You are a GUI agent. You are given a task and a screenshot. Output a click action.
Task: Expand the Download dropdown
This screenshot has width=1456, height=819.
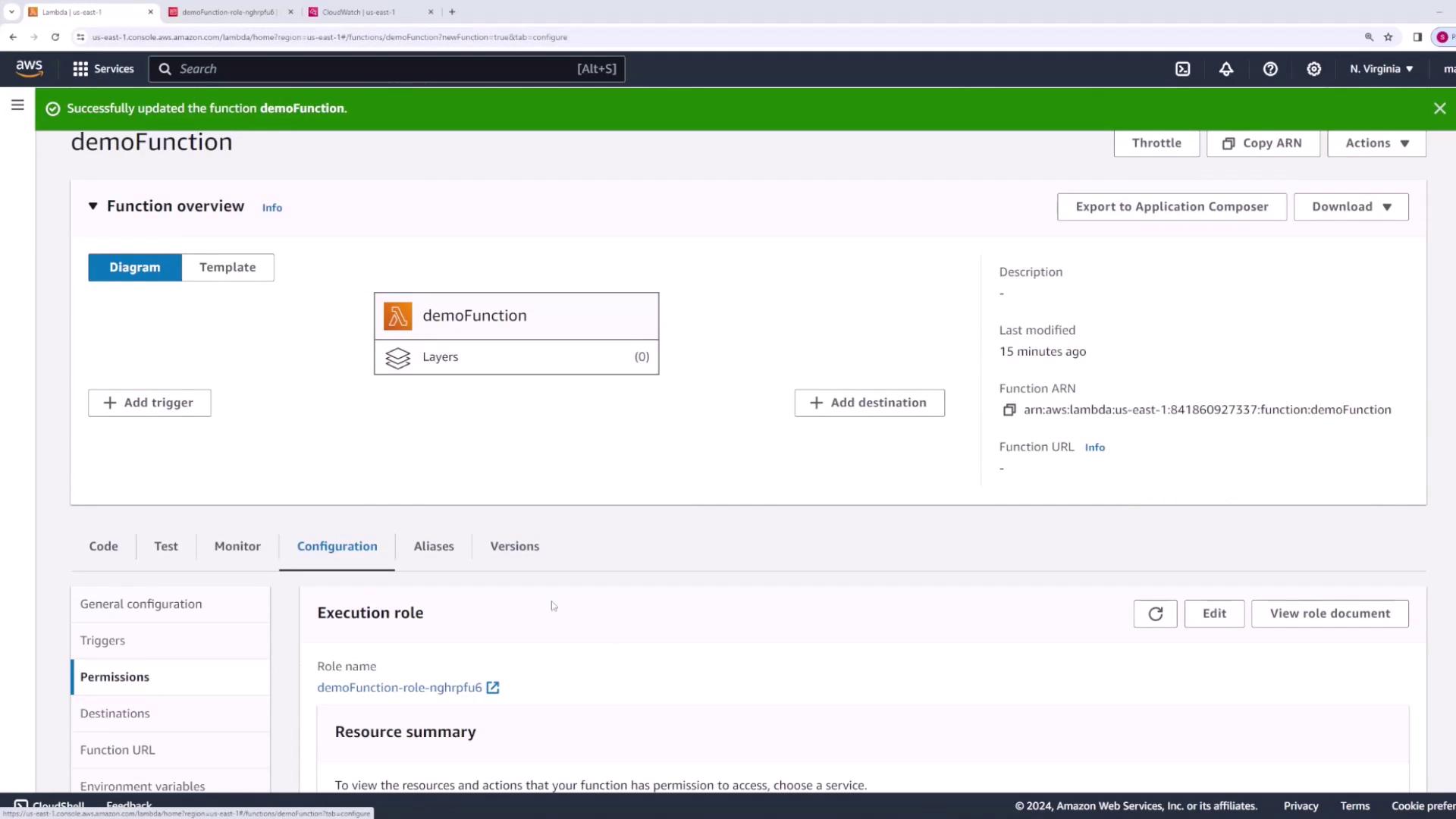pos(1351,207)
